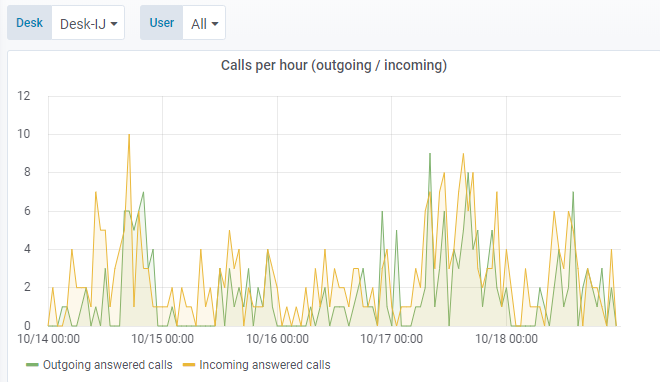Click the 10/14 00:00 time axis label
This screenshot has height=382, width=660.
pos(48,339)
